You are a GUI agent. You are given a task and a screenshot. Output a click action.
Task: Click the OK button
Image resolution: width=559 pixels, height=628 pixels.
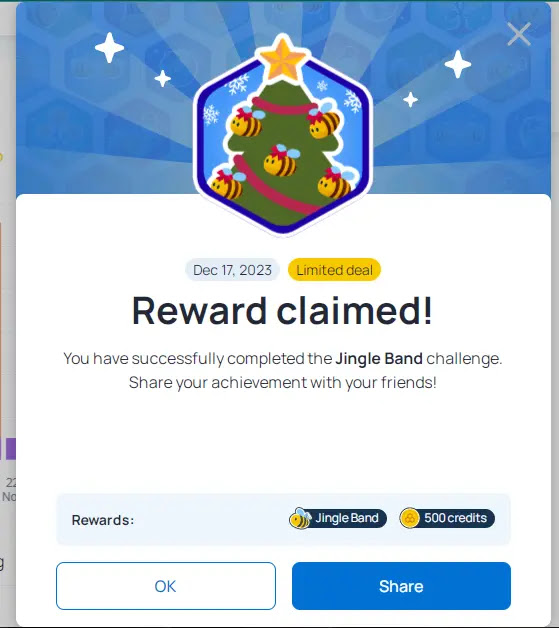click(x=166, y=586)
